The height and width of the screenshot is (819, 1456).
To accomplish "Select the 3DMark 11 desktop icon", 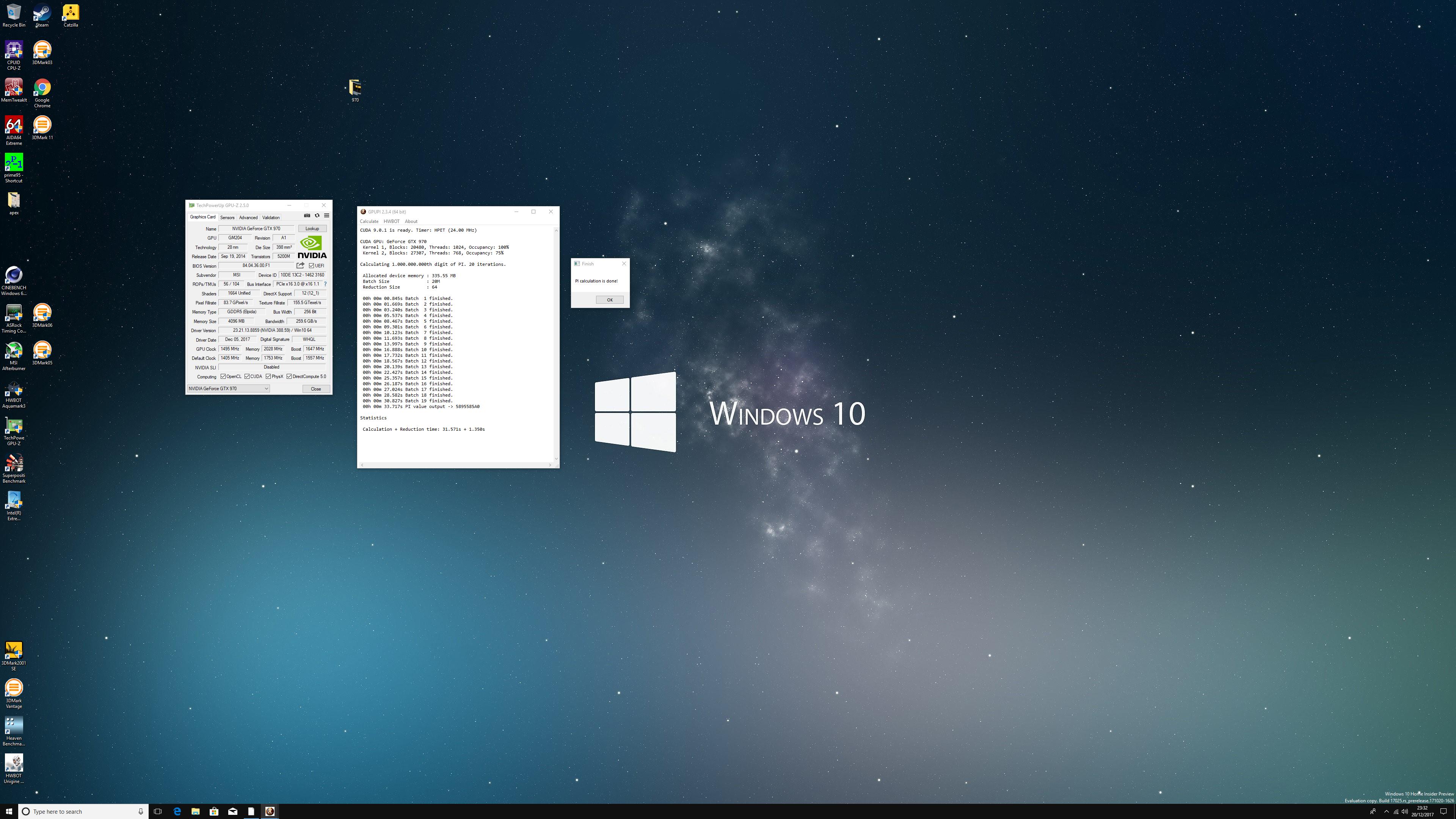I will tap(42, 128).
